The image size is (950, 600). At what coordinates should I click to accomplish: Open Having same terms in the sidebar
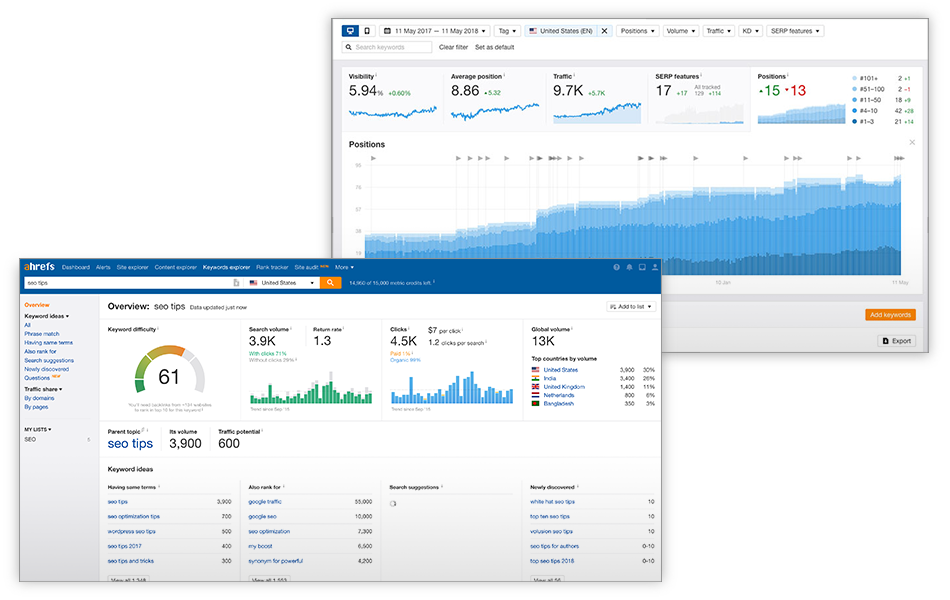(x=48, y=343)
